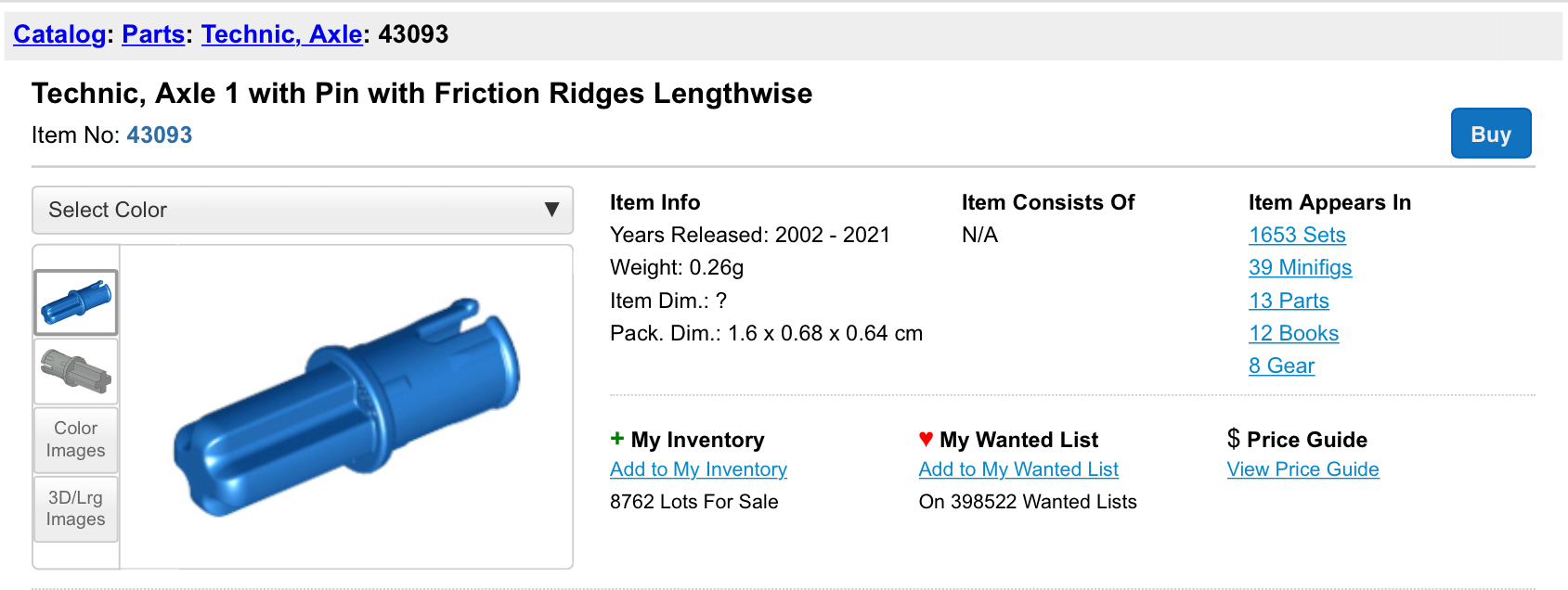
Task: Open the 39 Minifigs link
Action: (1300, 267)
